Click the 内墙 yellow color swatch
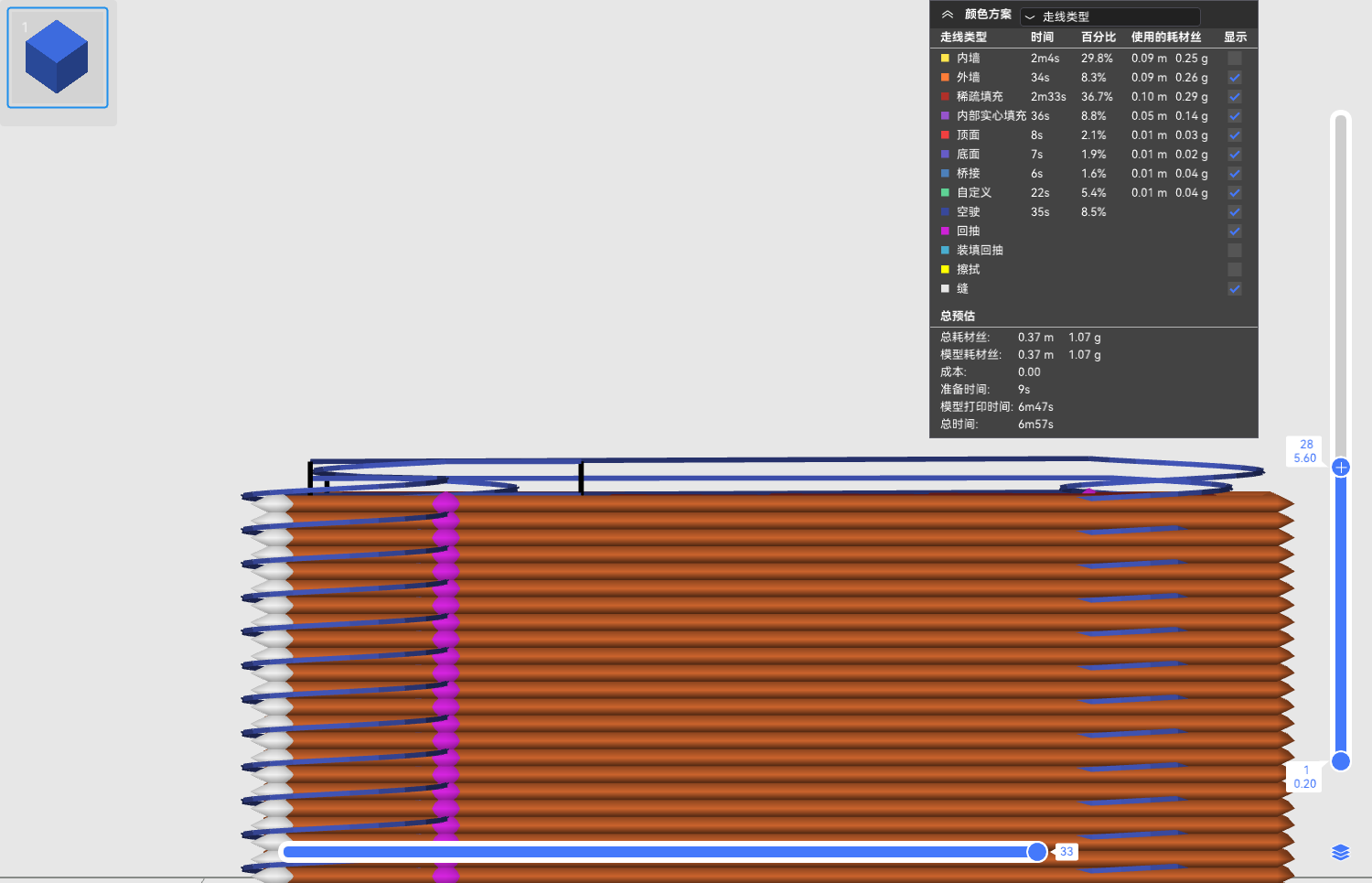 coord(945,59)
